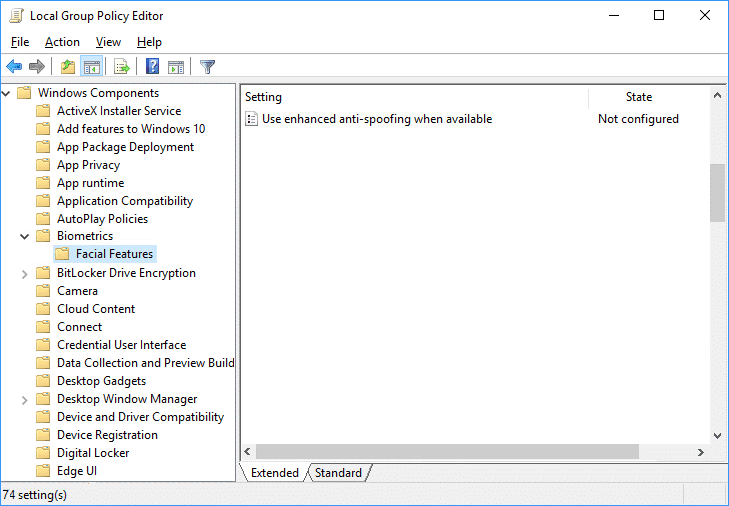
Task: Click the Facial Features folder icon
Action: [x=62, y=254]
